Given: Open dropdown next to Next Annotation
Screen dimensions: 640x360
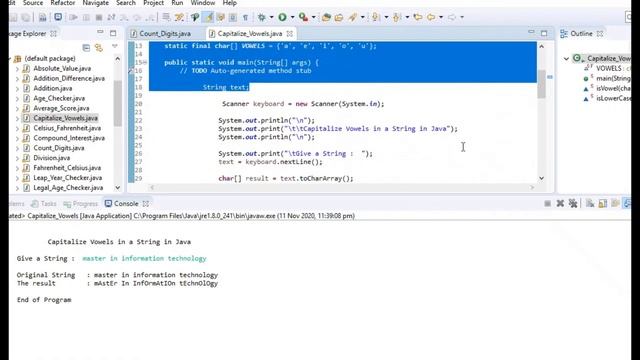Looking at the screenshot, I should 386,17.
